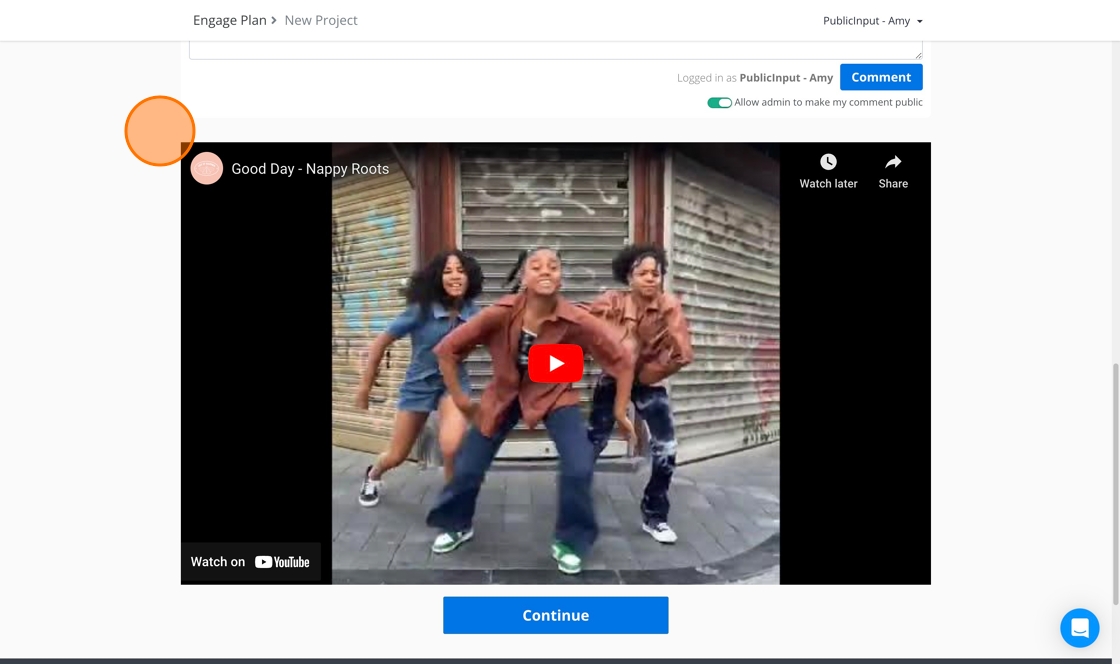Click the page's vertical scrollbar thumb
This screenshot has height=664, width=1120.
(x=1115, y=480)
